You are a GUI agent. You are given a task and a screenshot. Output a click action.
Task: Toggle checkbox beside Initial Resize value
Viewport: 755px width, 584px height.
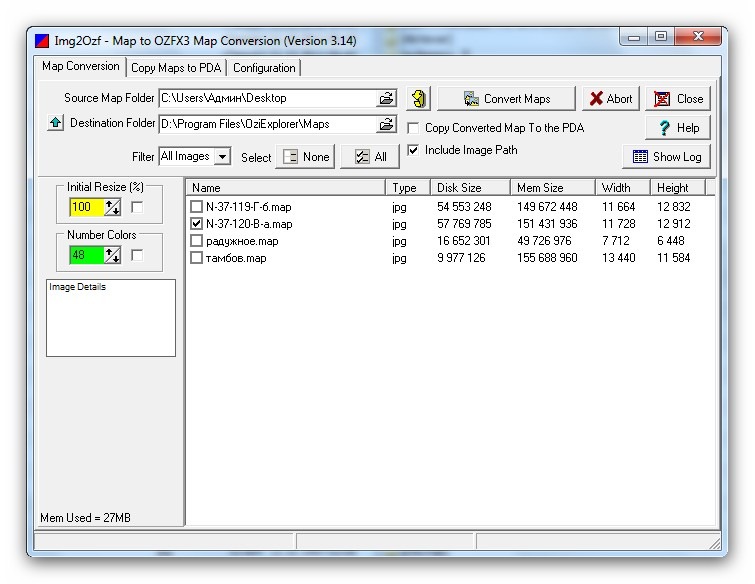pos(137,208)
